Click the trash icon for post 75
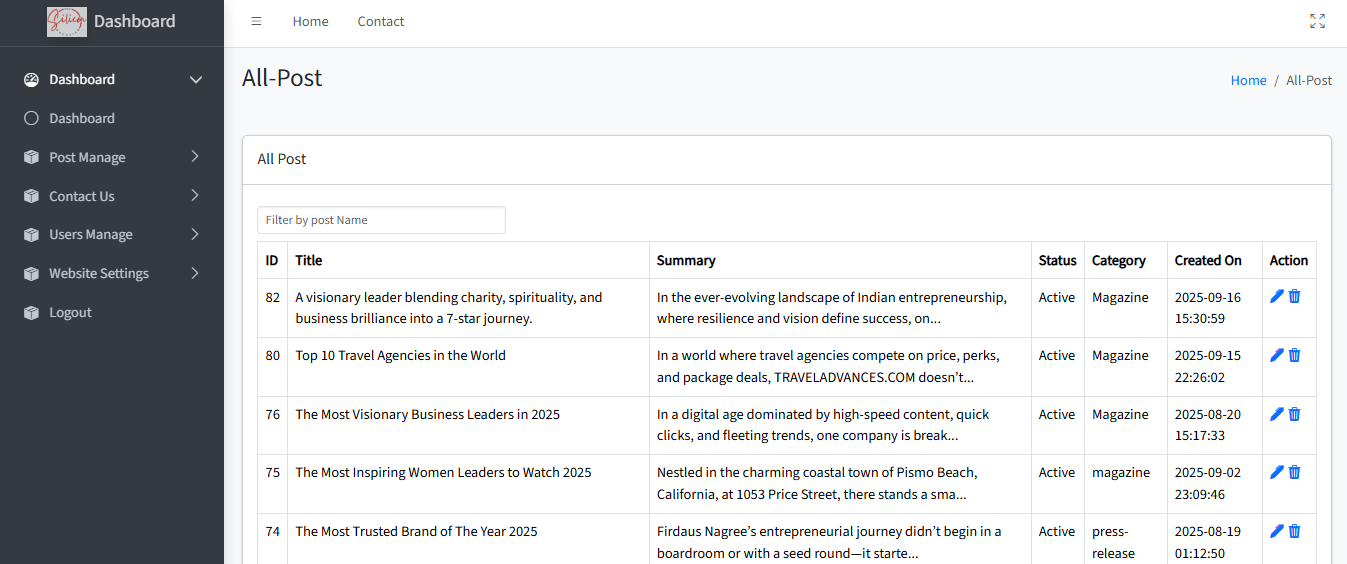 point(1294,472)
